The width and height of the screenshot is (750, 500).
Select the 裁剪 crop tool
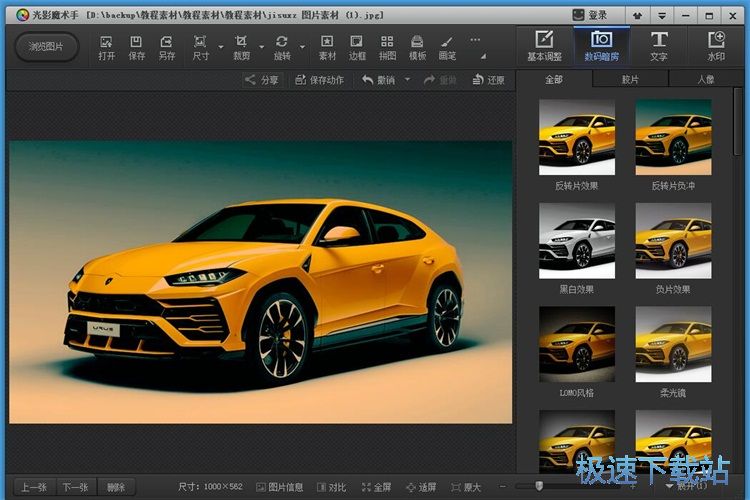tap(241, 48)
